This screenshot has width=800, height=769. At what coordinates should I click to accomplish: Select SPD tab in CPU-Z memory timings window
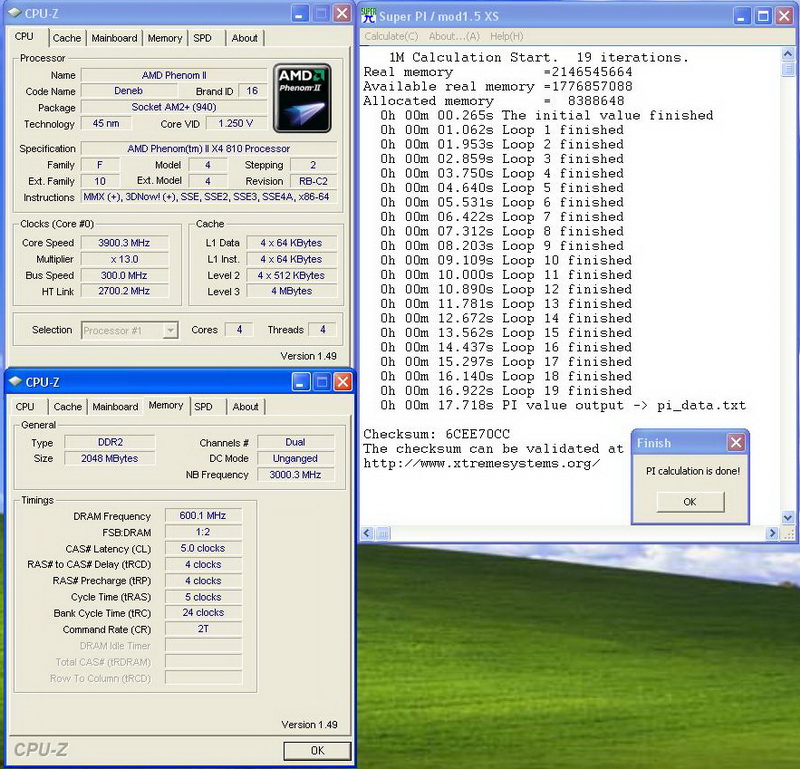click(x=203, y=407)
